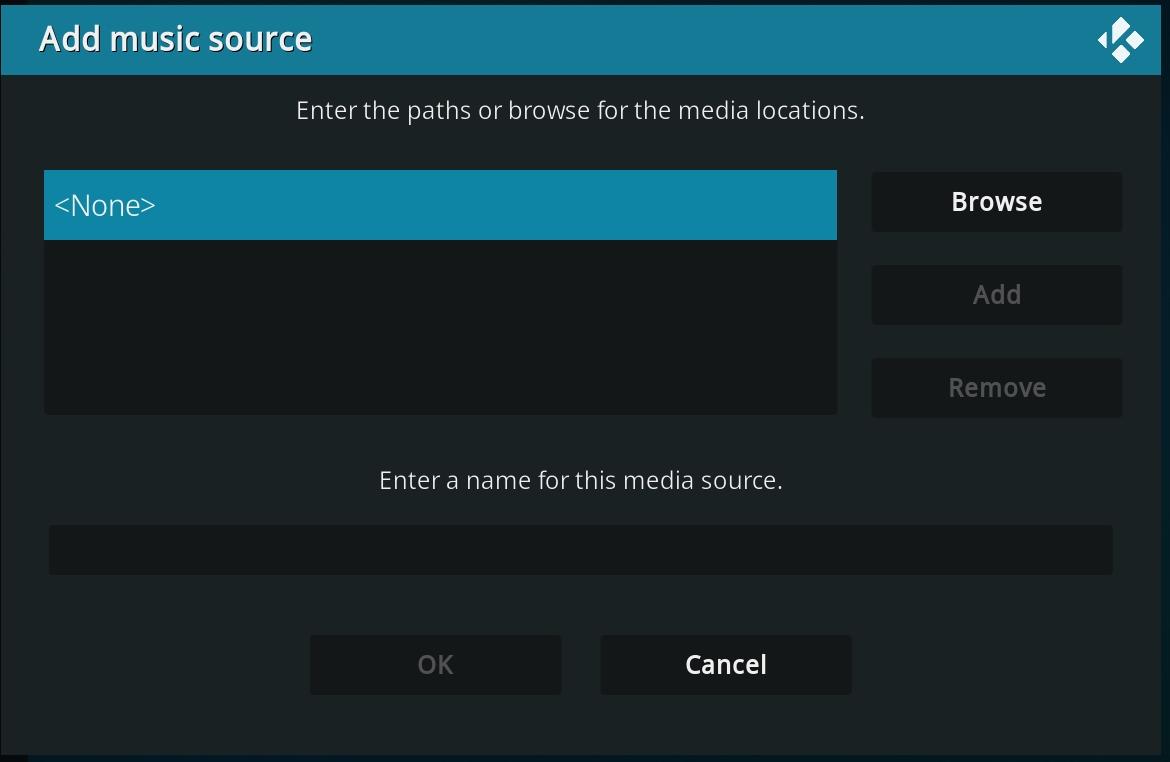Screen dimensions: 1170x762
Task: Click the Add button for media locations
Action: click(x=996, y=294)
